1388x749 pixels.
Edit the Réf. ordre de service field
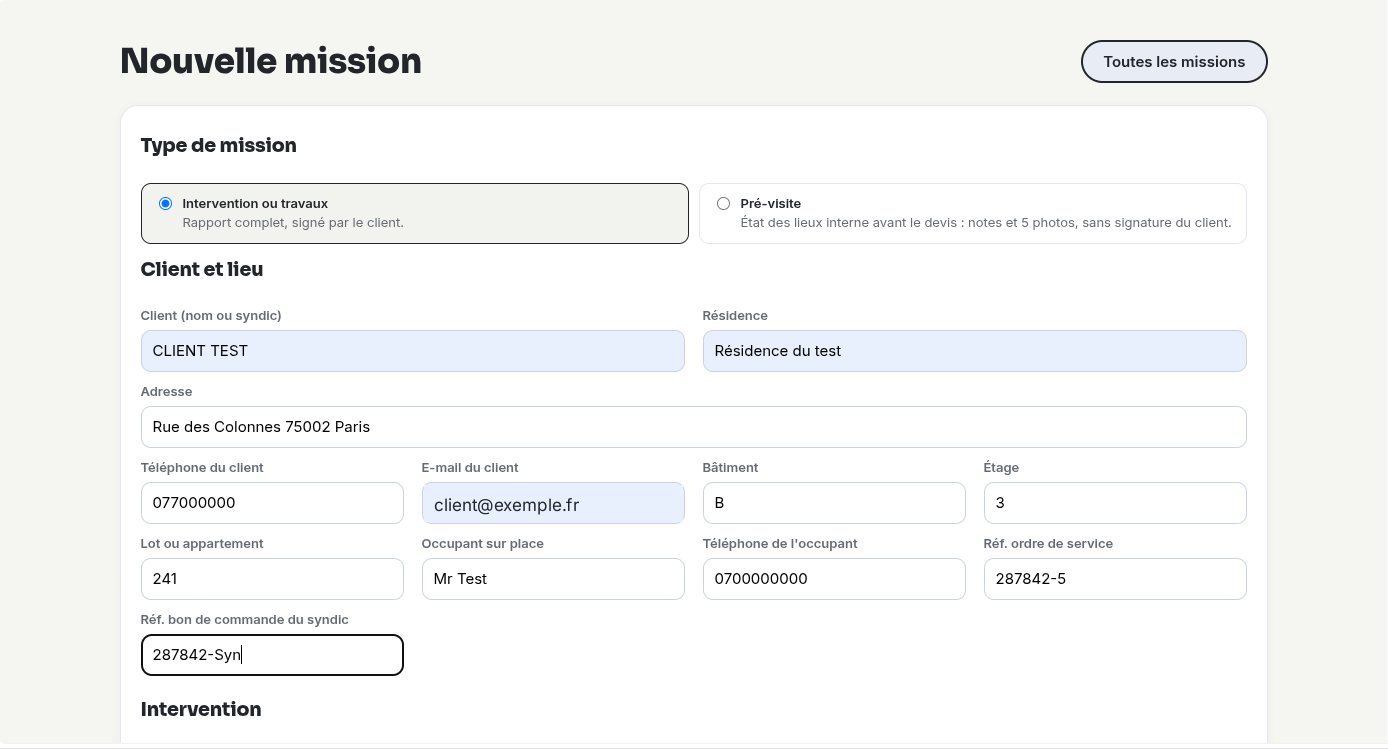1115,579
